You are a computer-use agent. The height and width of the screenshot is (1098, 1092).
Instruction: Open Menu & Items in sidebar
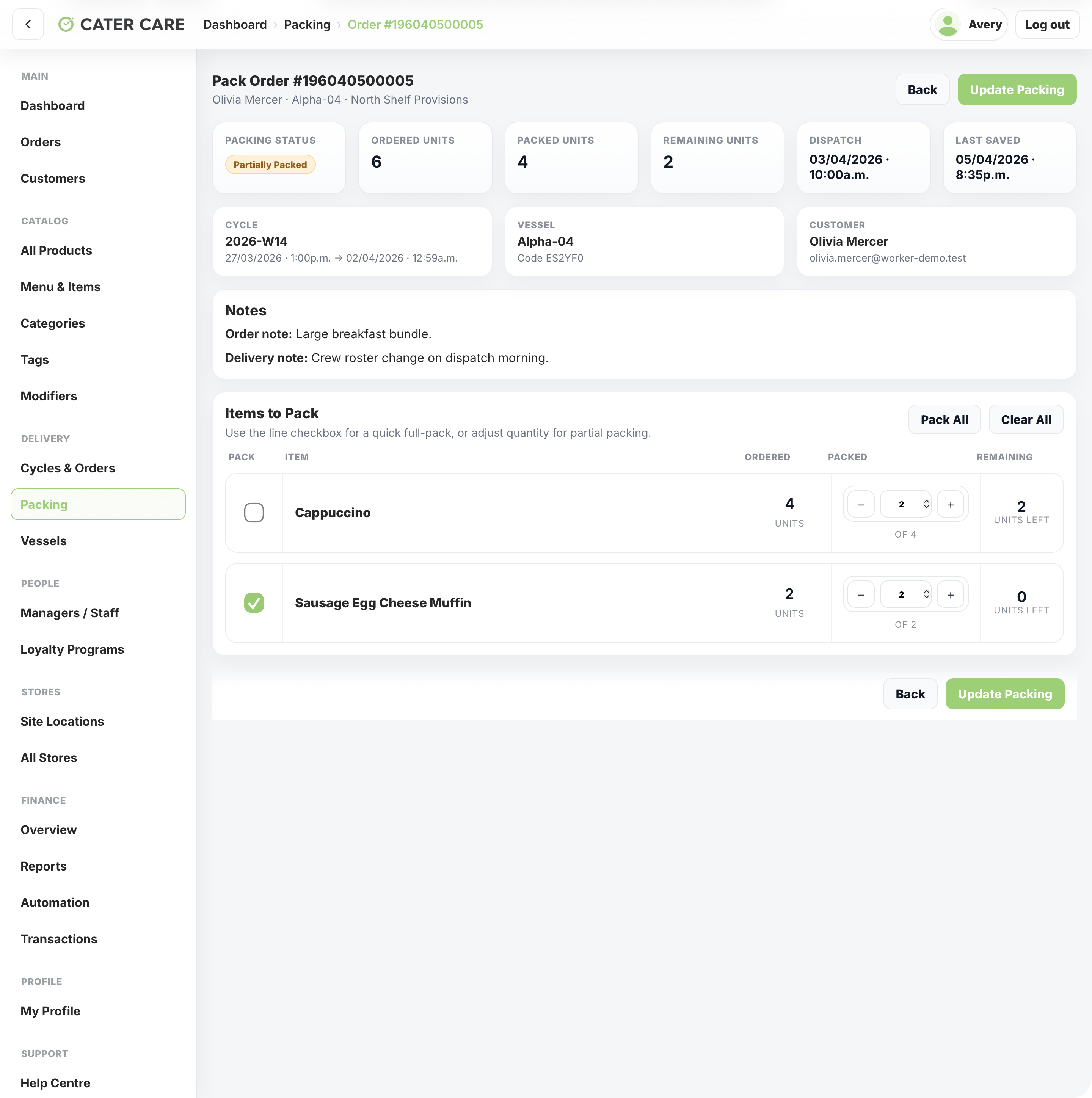tap(60, 287)
